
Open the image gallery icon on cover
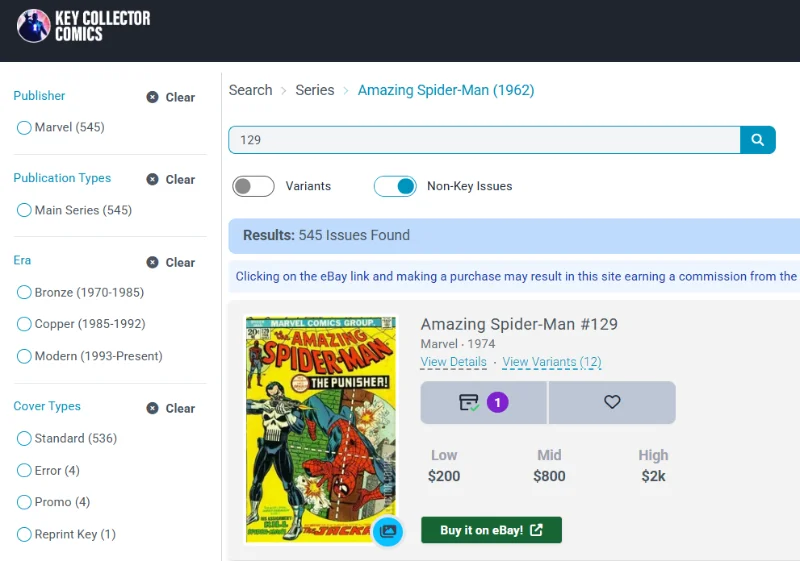[388, 531]
